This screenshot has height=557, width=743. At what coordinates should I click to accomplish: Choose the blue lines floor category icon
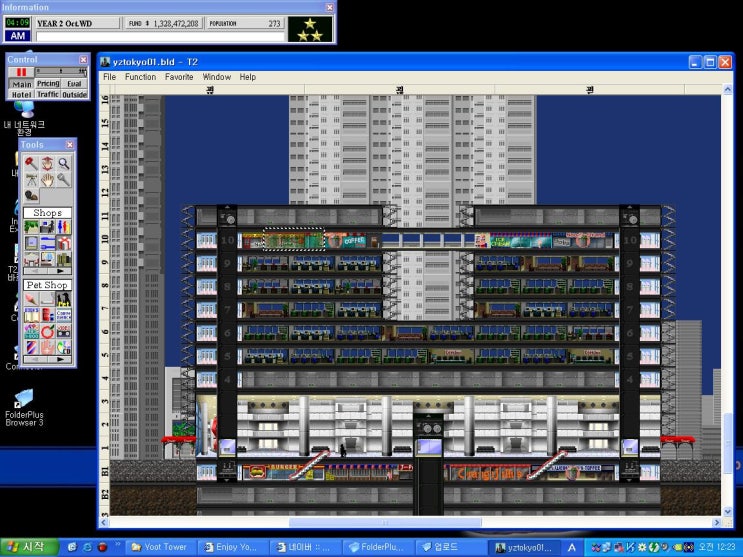pos(47,243)
